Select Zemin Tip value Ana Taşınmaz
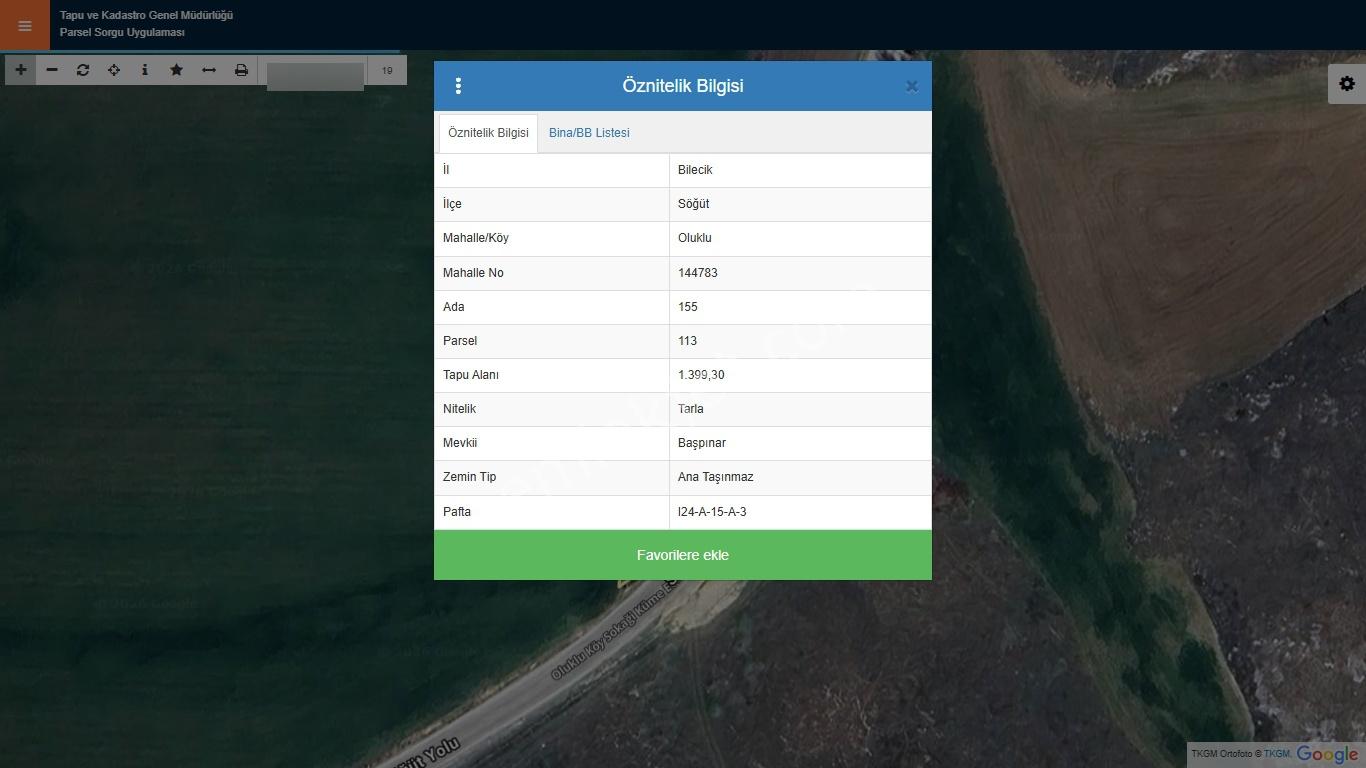The image size is (1366, 768). 716,477
